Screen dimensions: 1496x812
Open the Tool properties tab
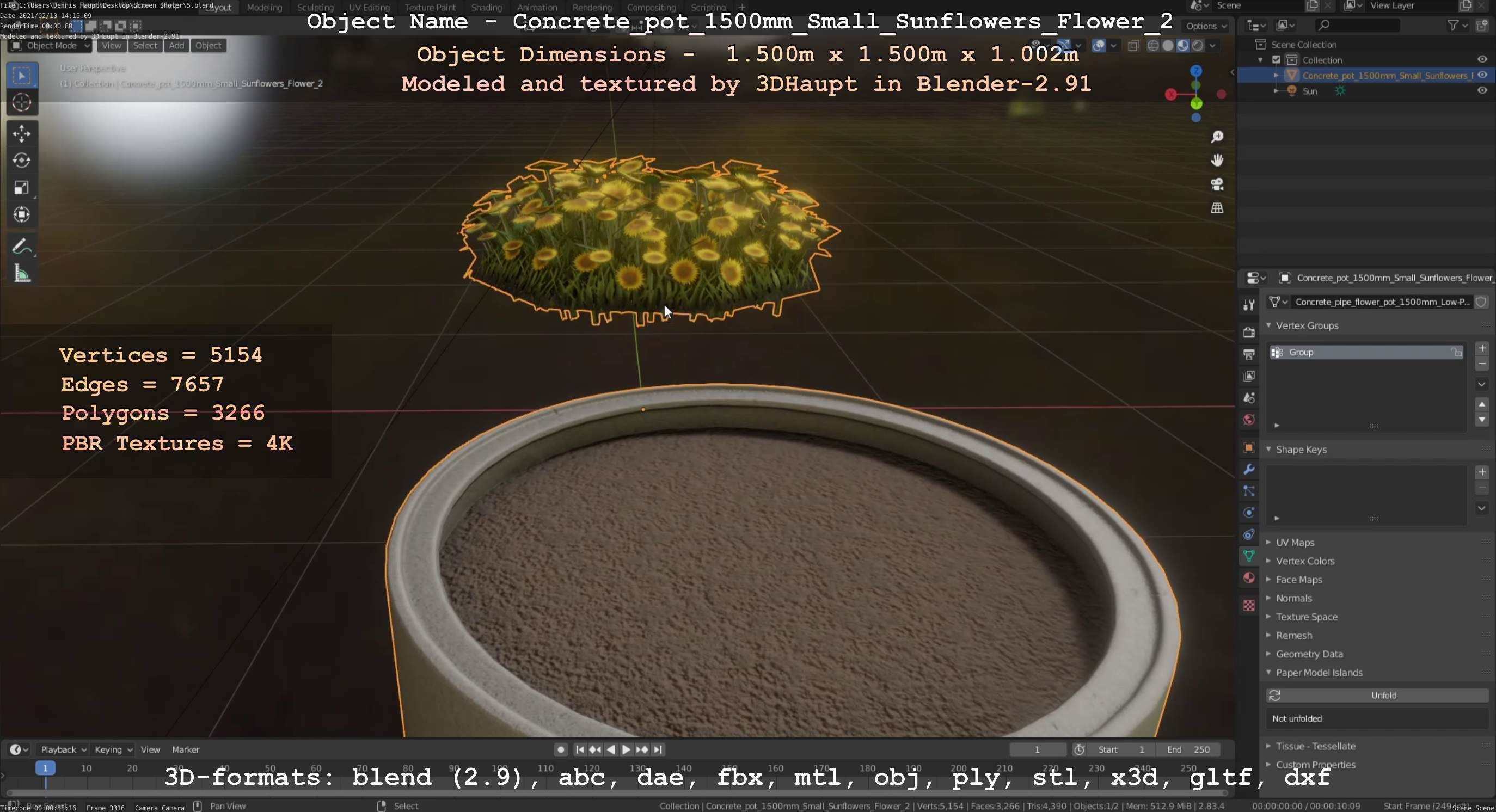pyautogui.click(x=1249, y=305)
